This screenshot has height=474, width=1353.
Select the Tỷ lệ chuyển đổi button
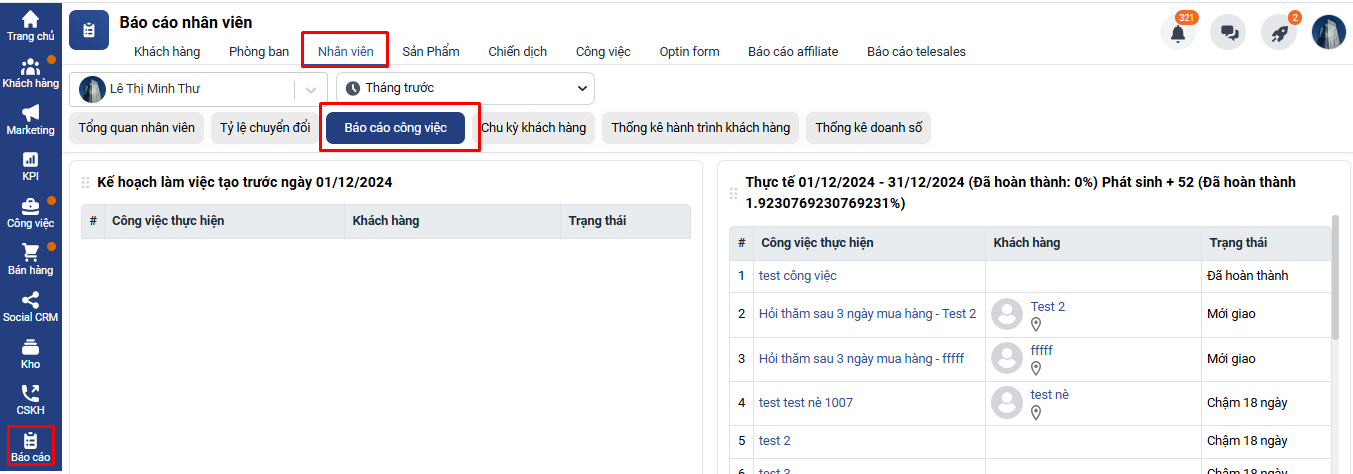point(265,128)
